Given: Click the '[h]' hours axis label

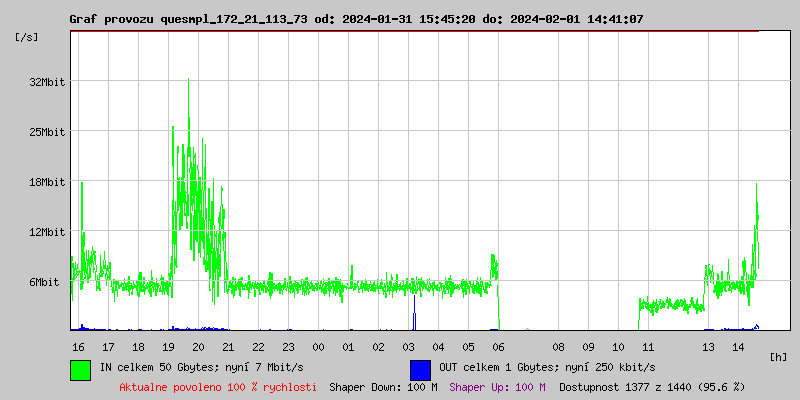Looking at the screenshot, I should pos(779,356).
